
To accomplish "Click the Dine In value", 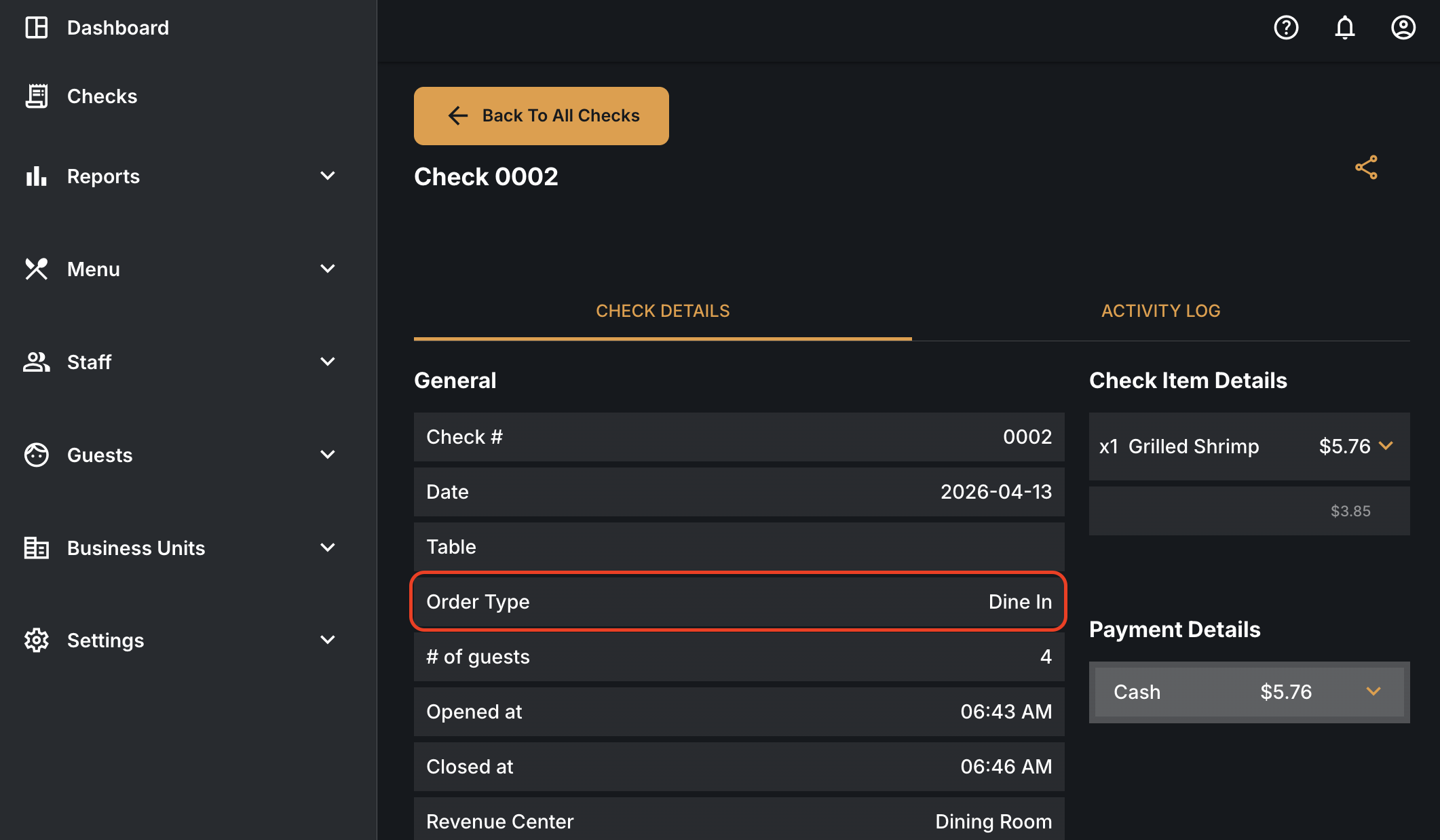I will pyautogui.click(x=1020, y=602).
